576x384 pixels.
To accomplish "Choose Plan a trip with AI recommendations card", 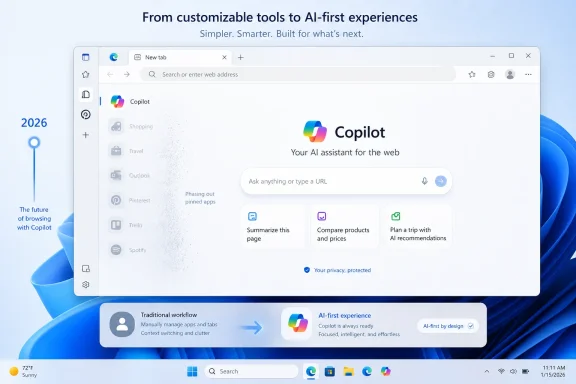I will coord(418,227).
